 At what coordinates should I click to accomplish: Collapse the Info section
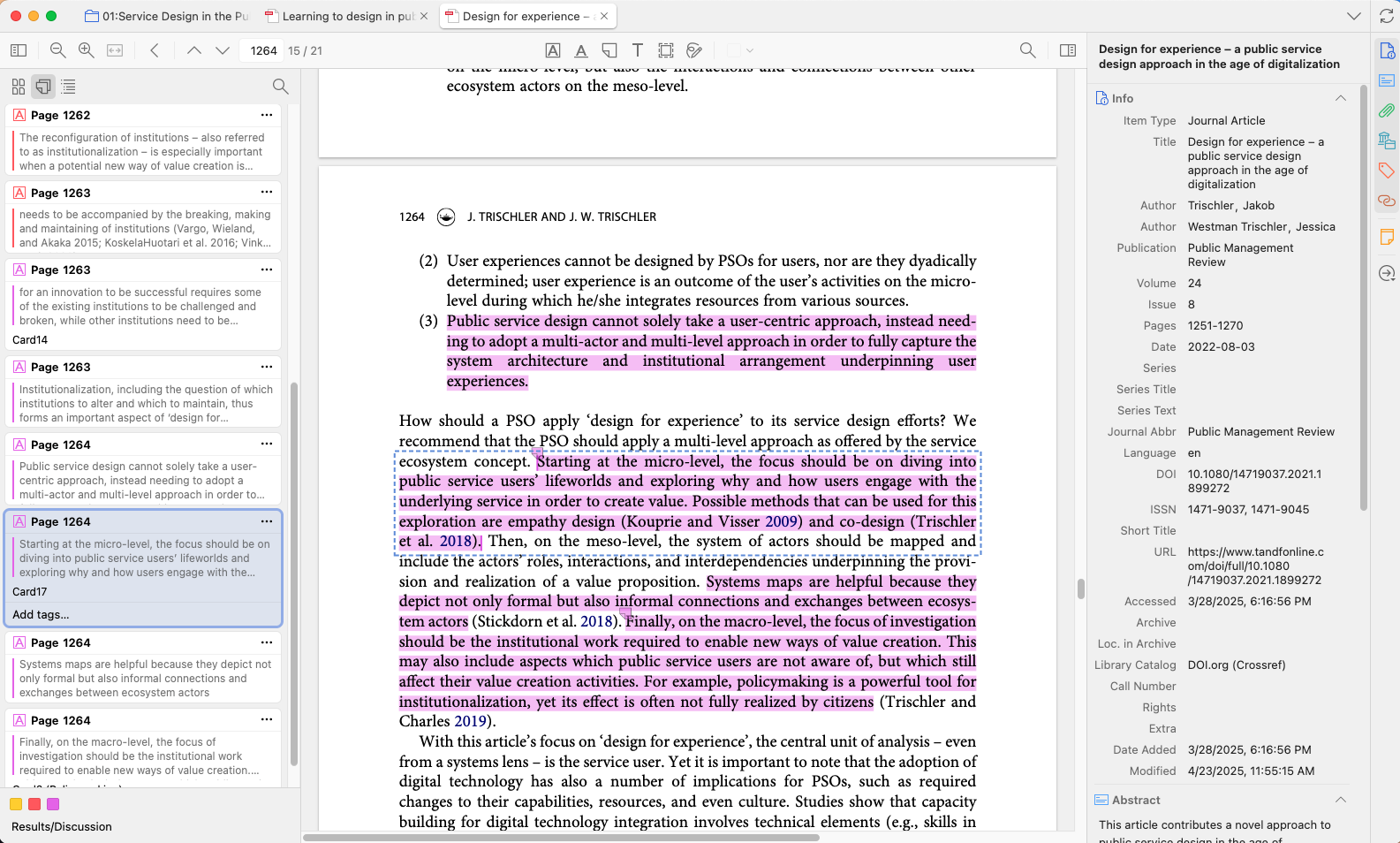point(1340,98)
